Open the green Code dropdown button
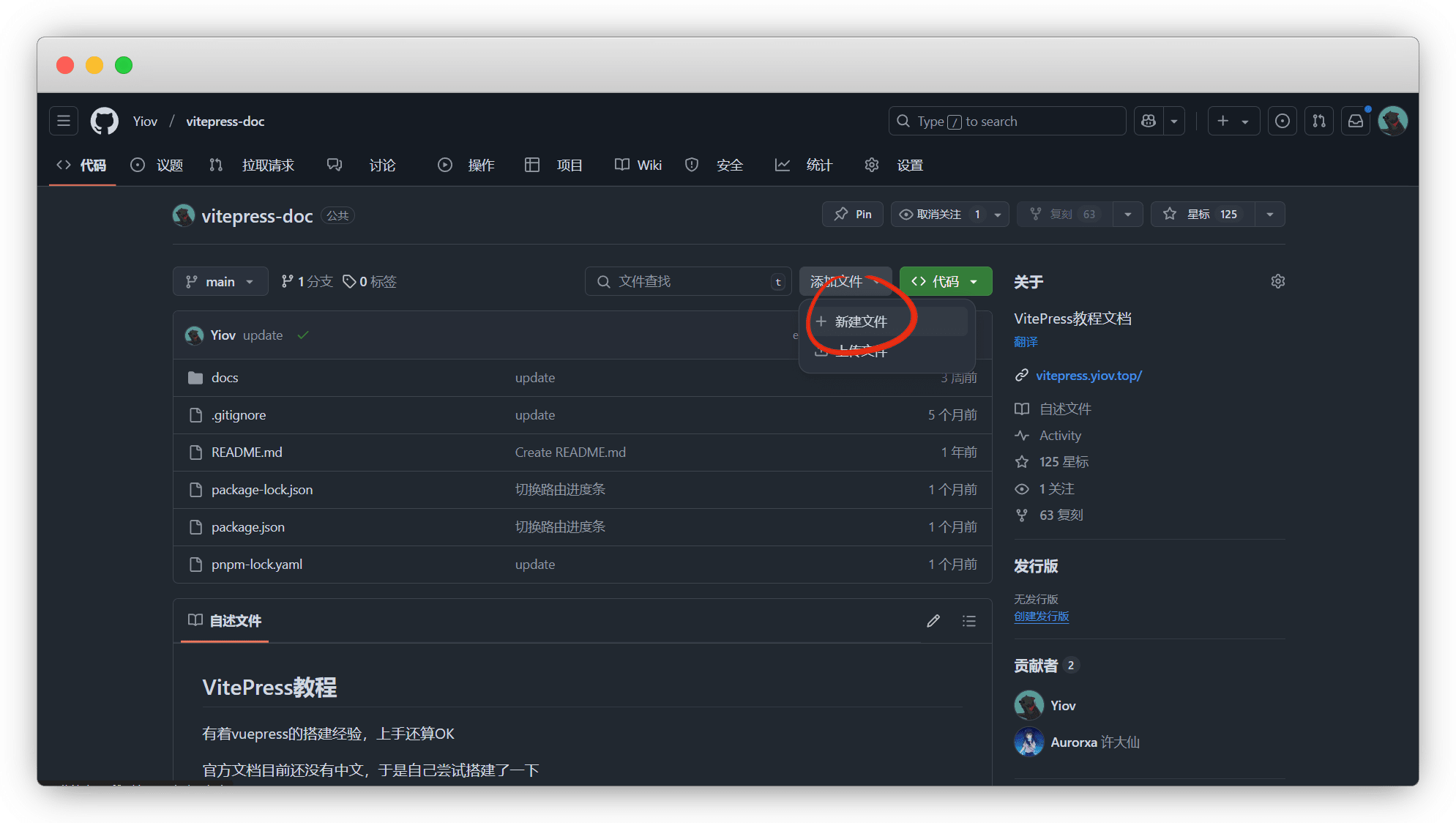1456x823 pixels. (x=945, y=281)
